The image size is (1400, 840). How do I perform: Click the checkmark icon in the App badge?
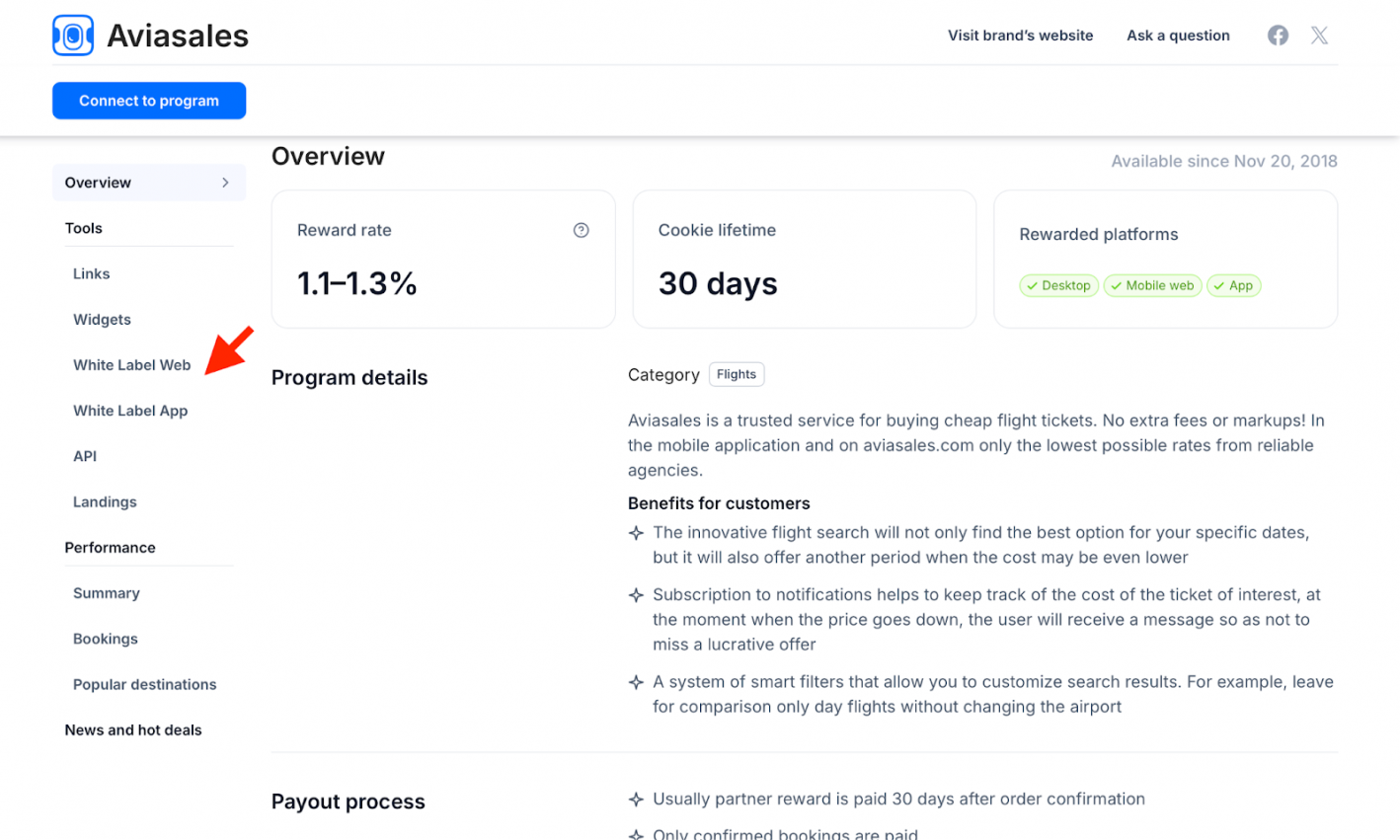click(1219, 286)
